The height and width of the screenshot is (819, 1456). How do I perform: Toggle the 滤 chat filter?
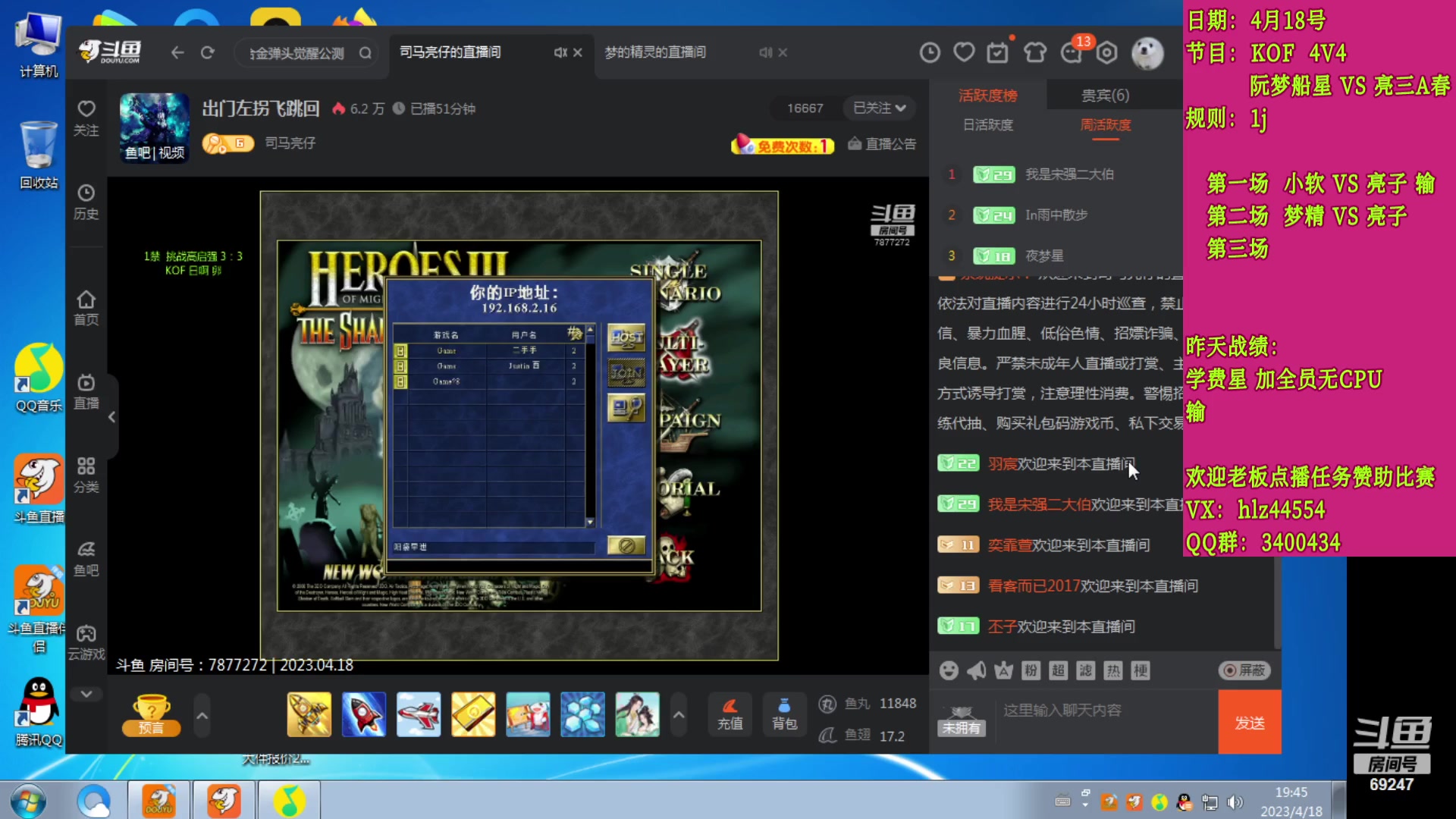pyautogui.click(x=1086, y=670)
